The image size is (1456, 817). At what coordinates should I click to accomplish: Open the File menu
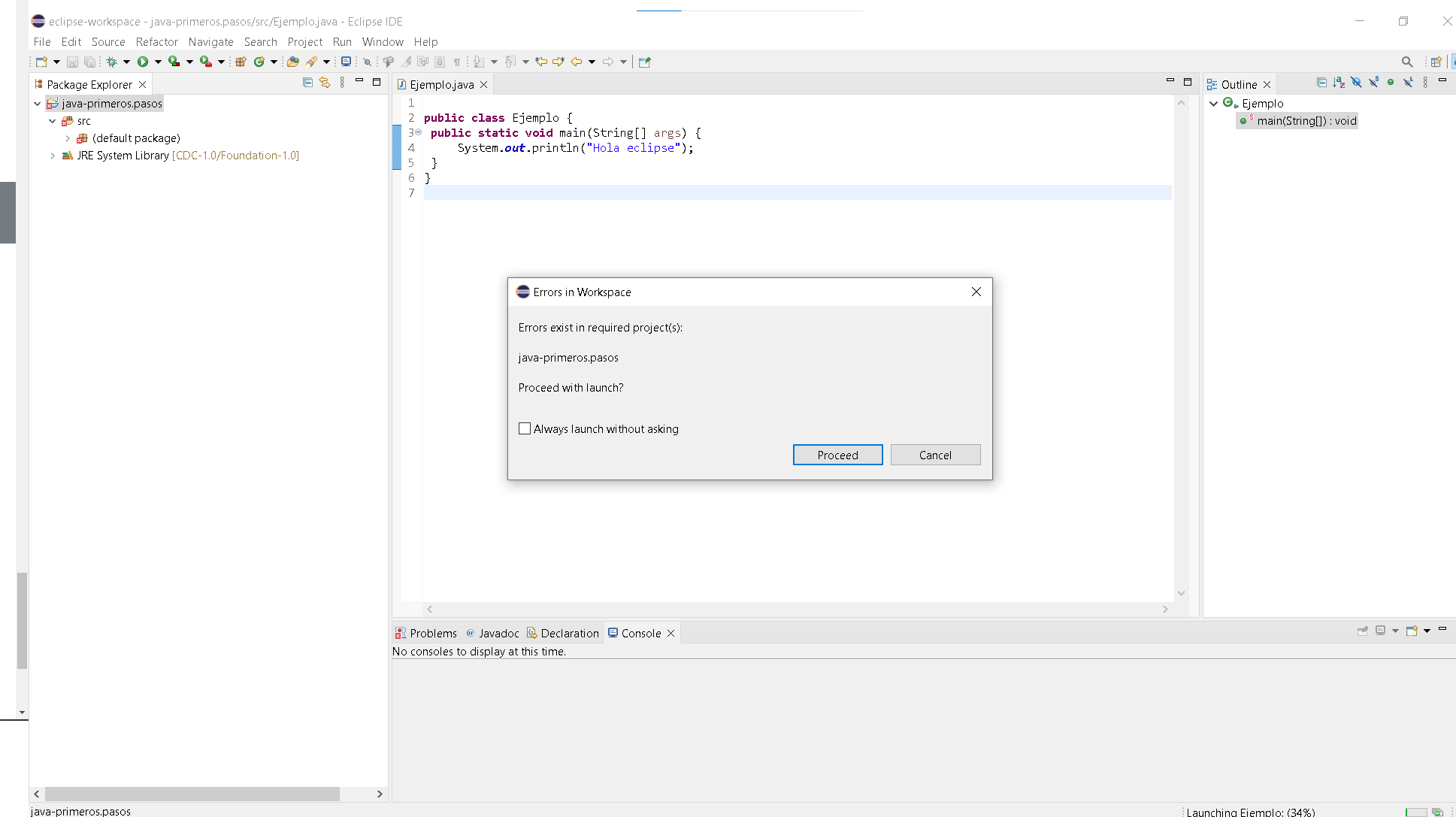click(42, 42)
